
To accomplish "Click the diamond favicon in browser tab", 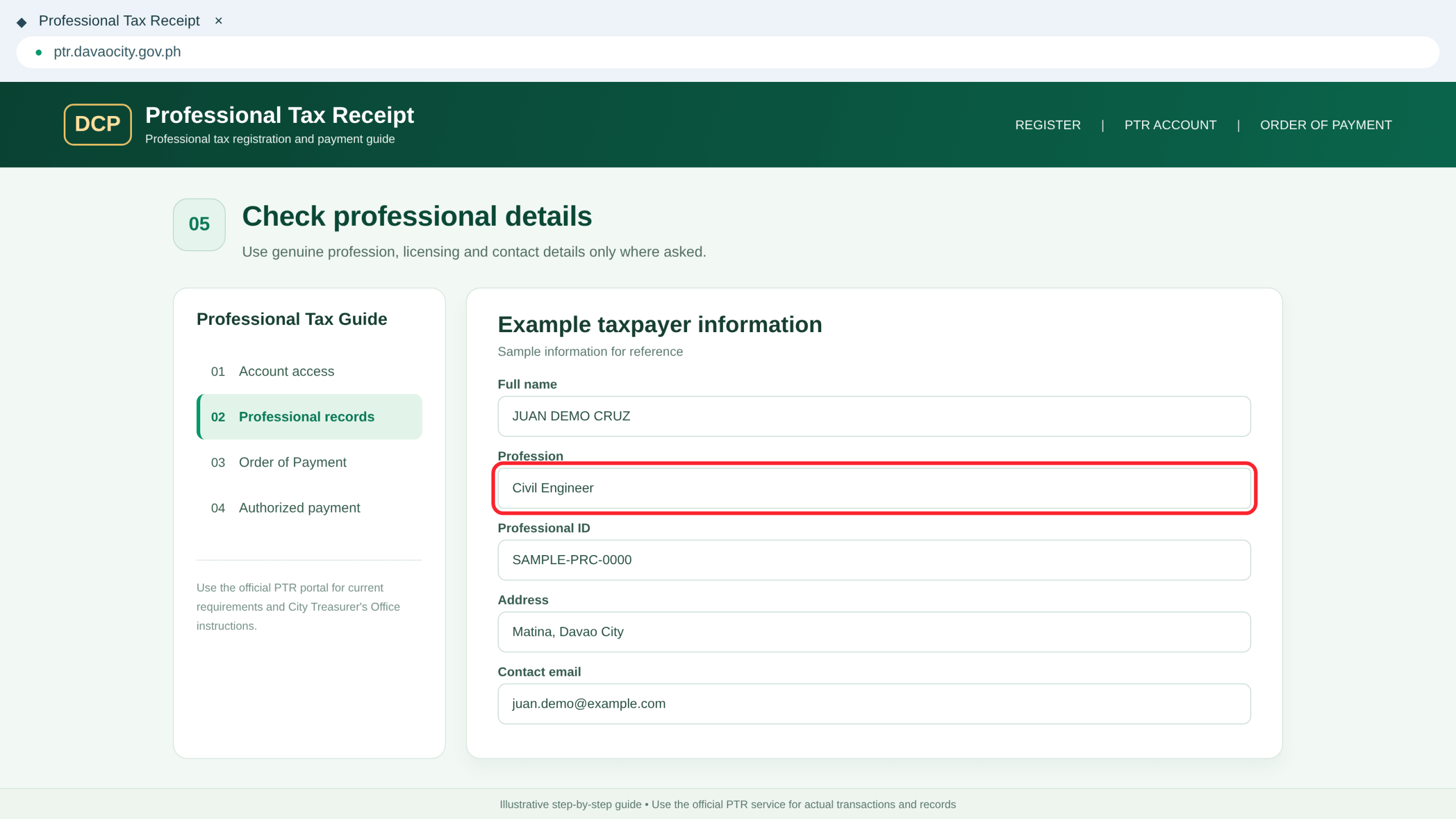I will tap(22, 22).
